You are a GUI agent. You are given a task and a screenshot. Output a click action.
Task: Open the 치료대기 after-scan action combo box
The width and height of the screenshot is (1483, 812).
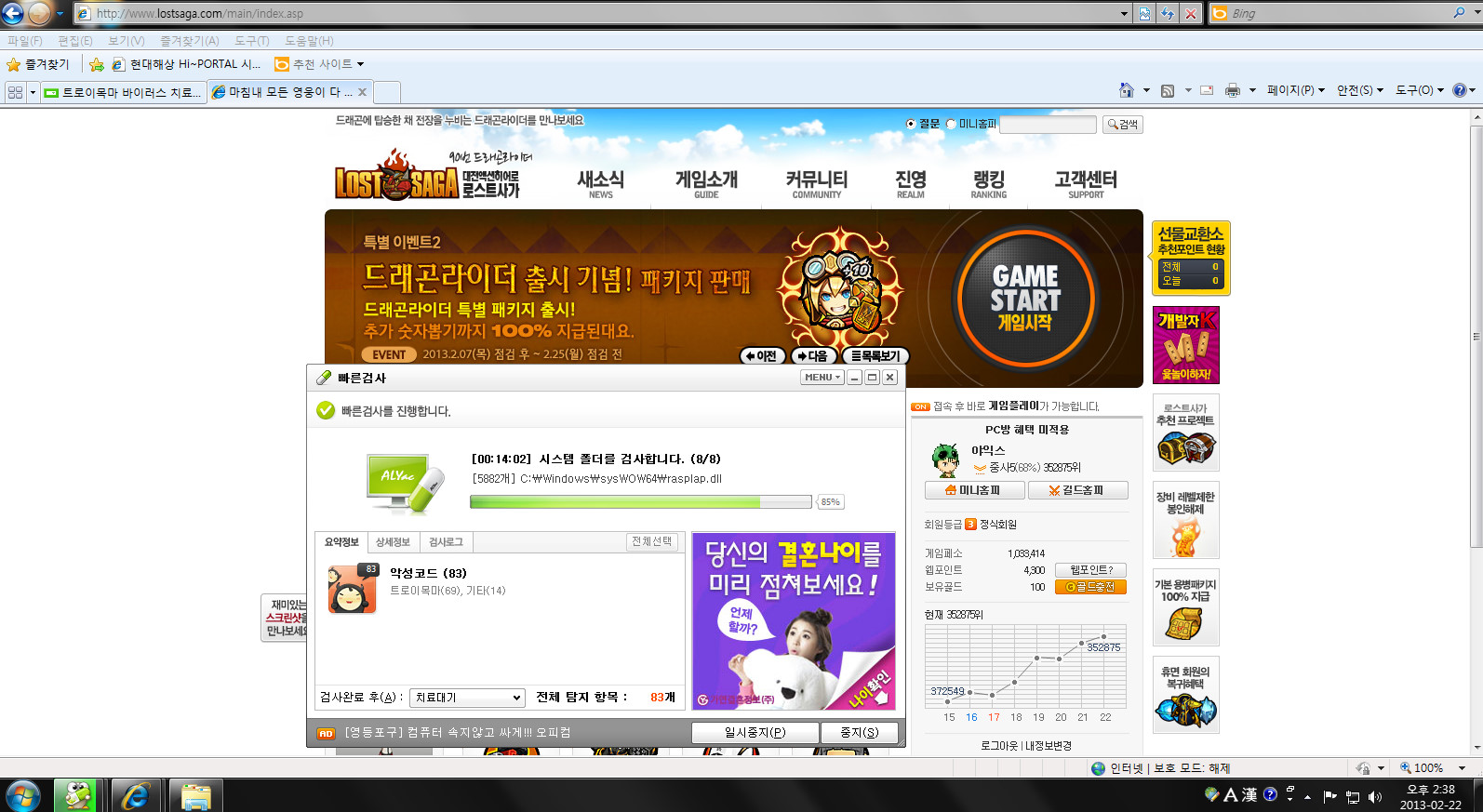coord(467,698)
